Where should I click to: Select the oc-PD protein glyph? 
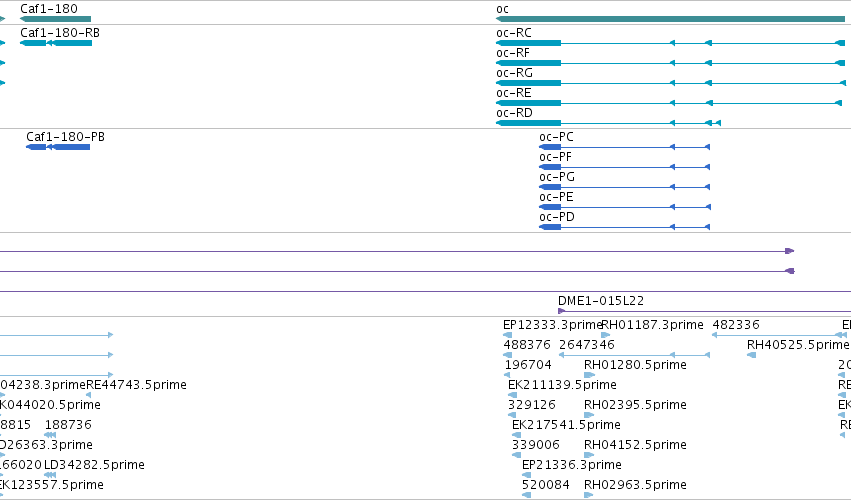click(625, 227)
